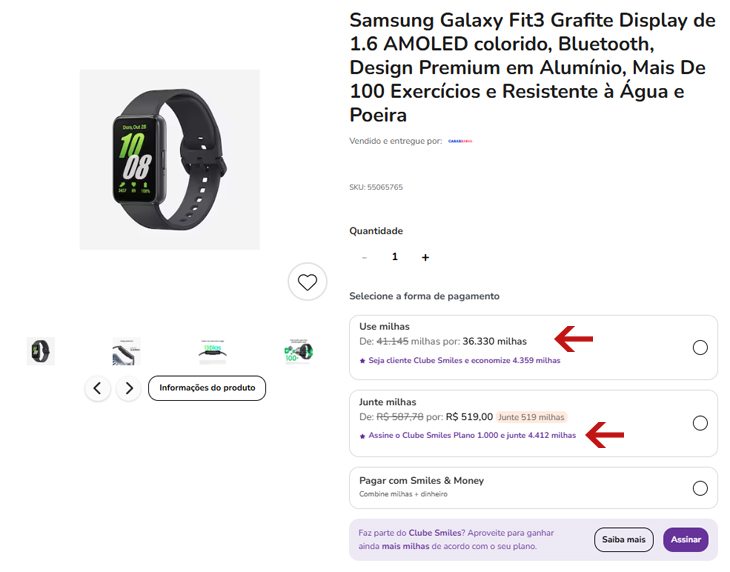Increase quantity with plus icon
Image resolution: width=730 pixels, height=572 pixels.
425,257
